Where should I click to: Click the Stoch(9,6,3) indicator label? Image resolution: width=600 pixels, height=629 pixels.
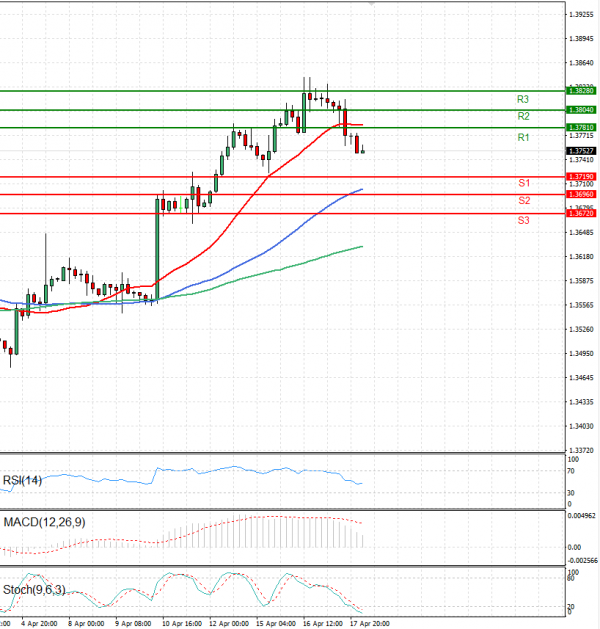(x=34, y=590)
